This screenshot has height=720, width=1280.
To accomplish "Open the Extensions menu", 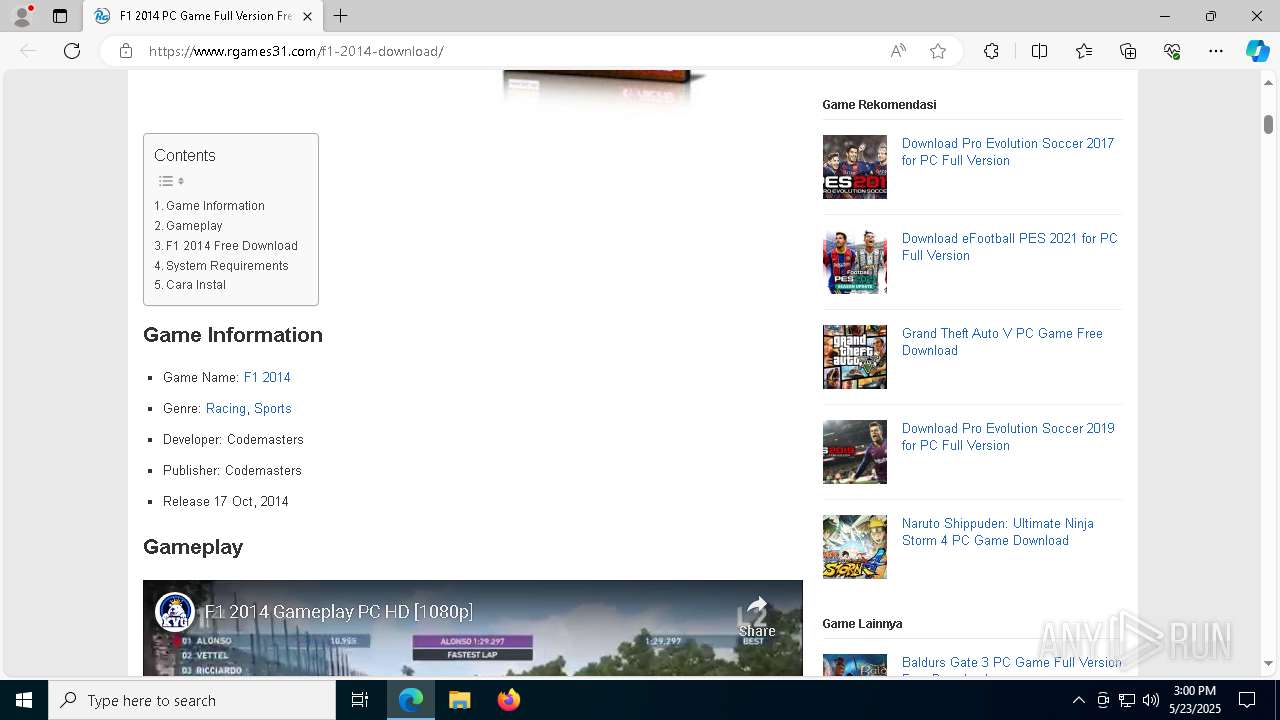I will 991,51.
